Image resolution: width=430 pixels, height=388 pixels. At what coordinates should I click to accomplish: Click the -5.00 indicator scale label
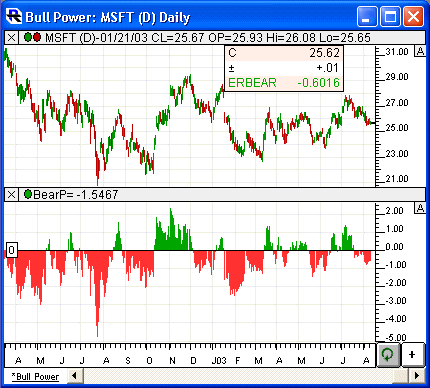(396, 337)
